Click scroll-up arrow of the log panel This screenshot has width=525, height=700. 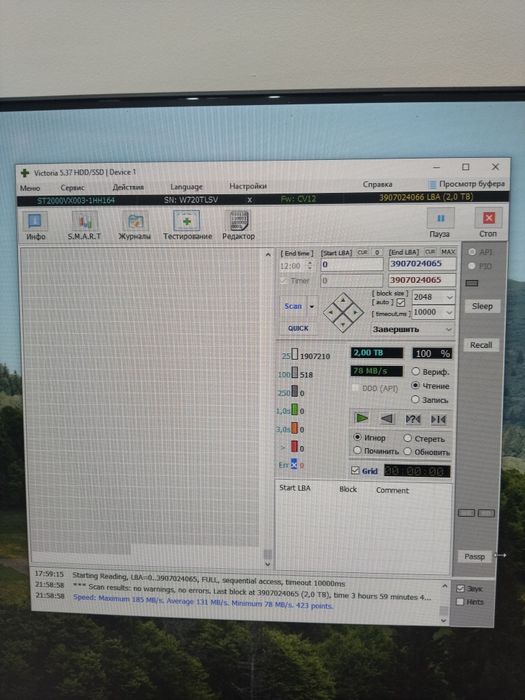coord(444,586)
